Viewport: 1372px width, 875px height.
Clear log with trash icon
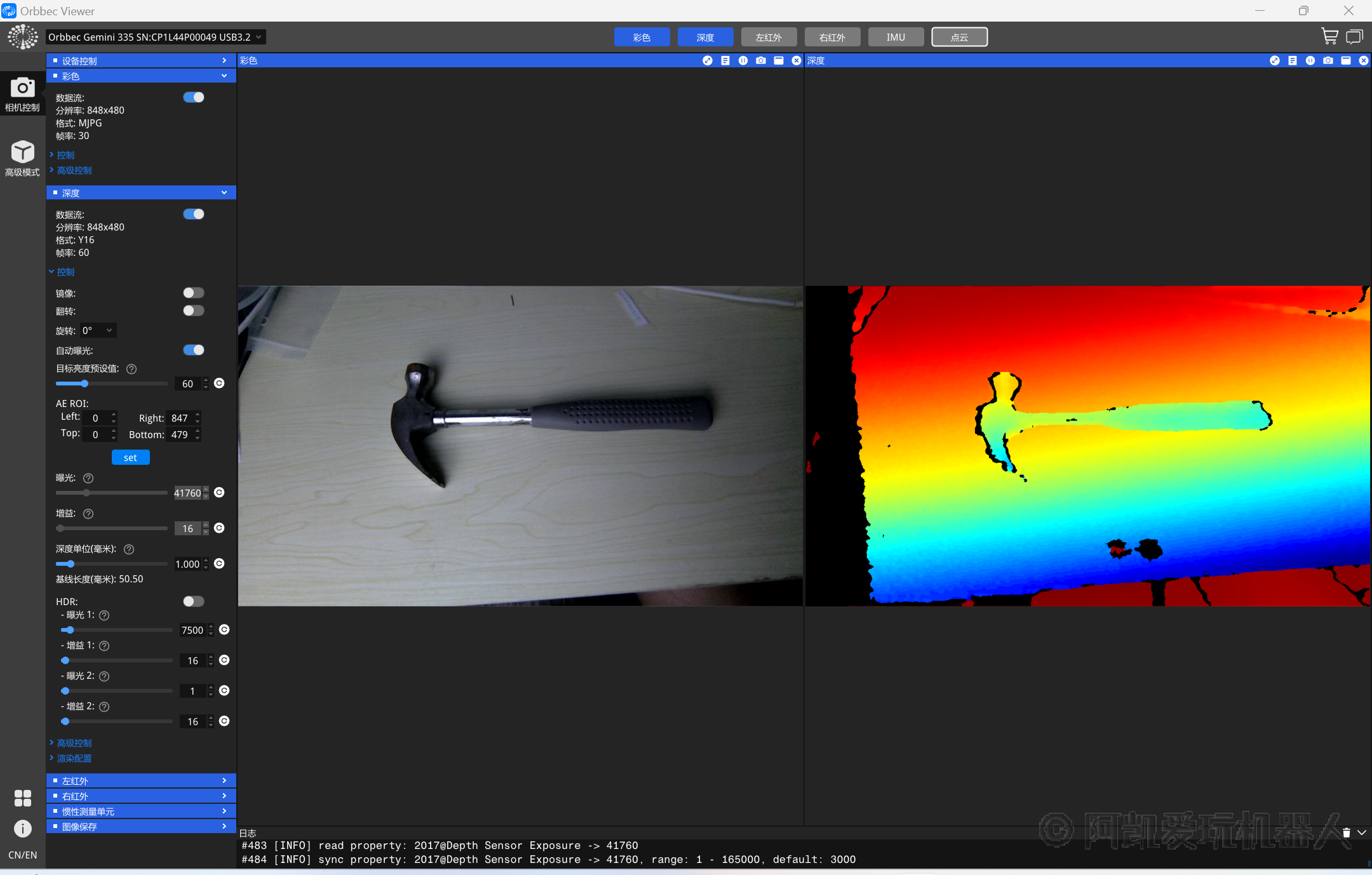click(x=1346, y=832)
